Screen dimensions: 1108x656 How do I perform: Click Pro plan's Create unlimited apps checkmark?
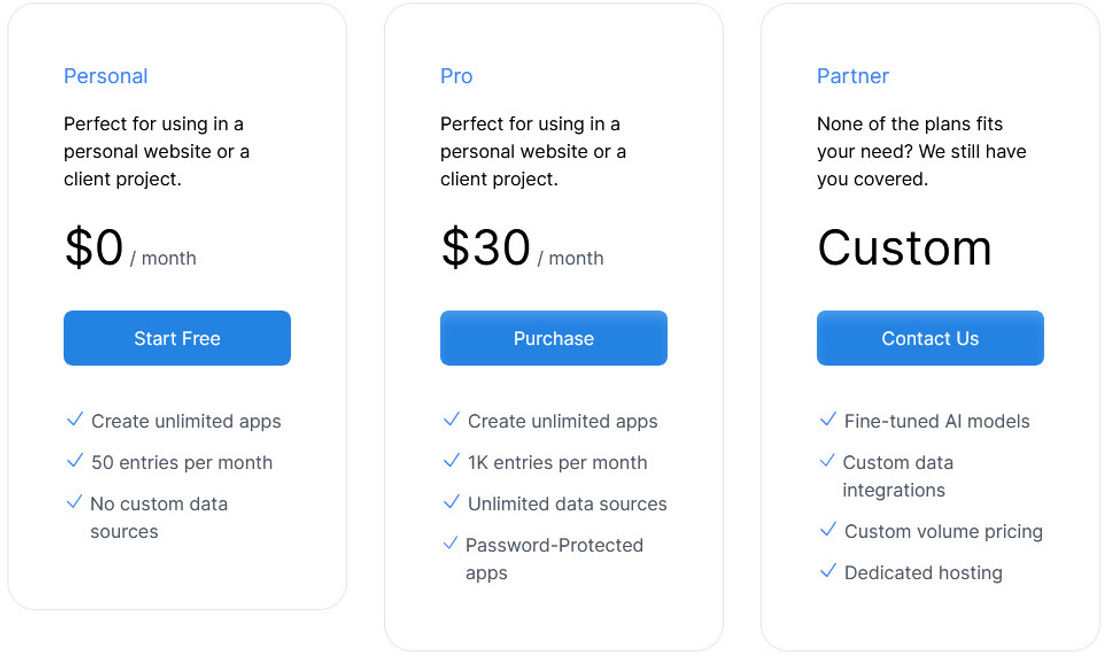pyautogui.click(x=452, y=419)
